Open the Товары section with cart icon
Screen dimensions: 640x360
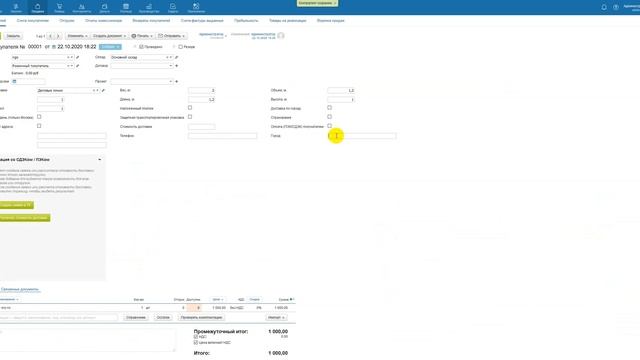click(59, 7)
